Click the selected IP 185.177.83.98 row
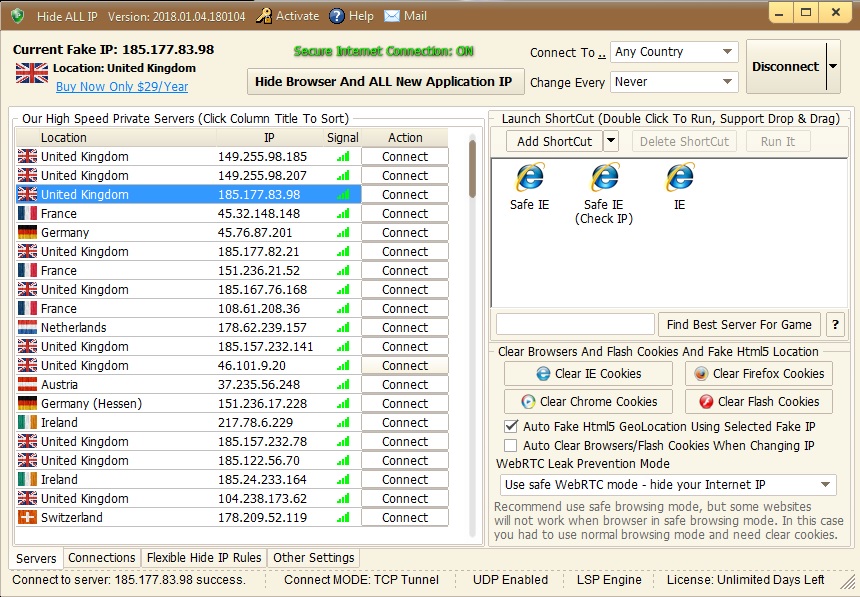The height and width of the screenshot is (597, 860). [188, 195]
